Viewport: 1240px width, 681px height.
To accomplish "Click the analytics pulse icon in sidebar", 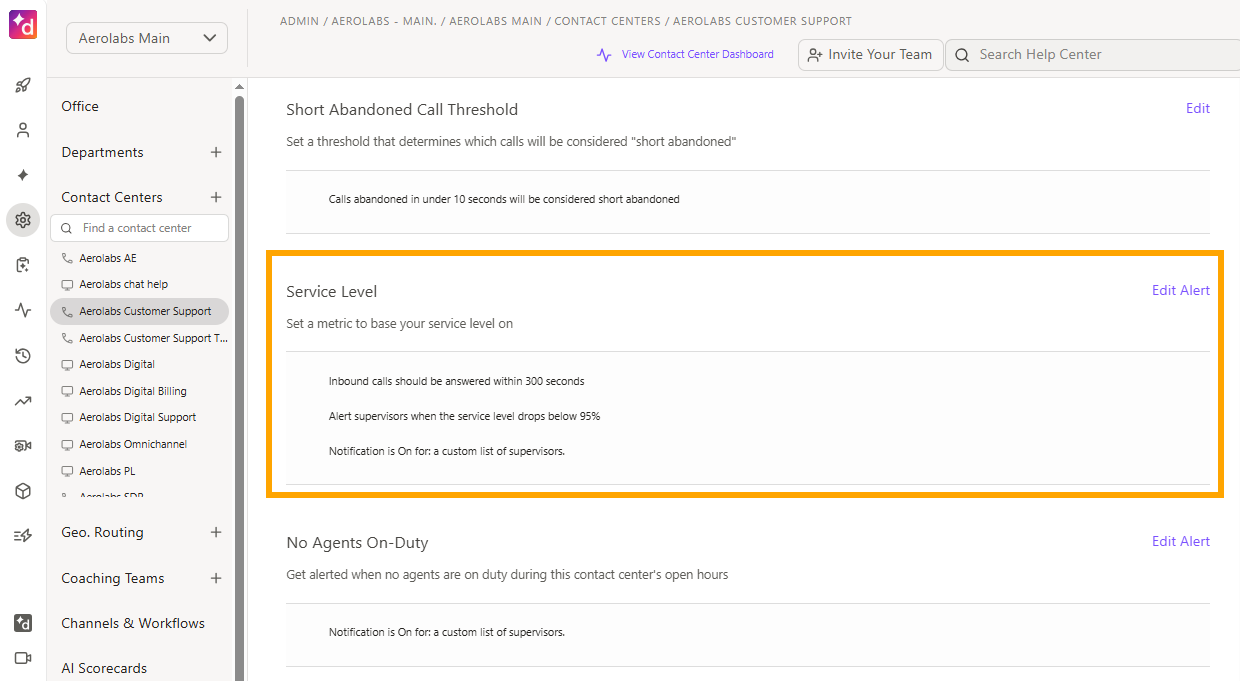I will 23,310.
